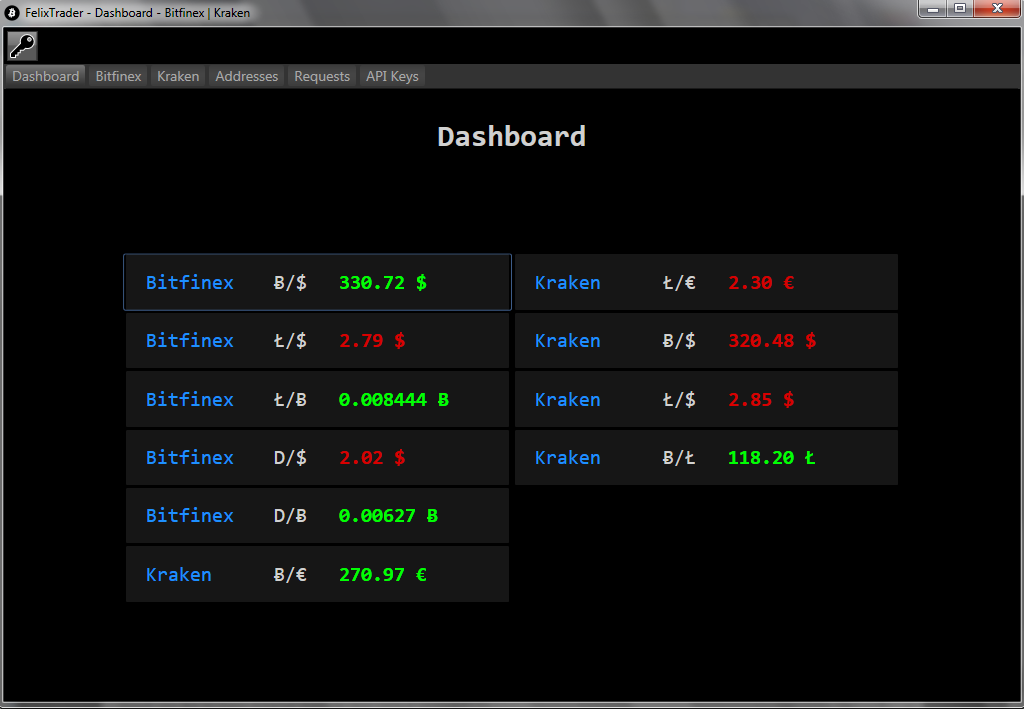Choose the Bitfinex D/Ƀ 0.00627 tile
1024x709 pixels.
pos(317,515)
